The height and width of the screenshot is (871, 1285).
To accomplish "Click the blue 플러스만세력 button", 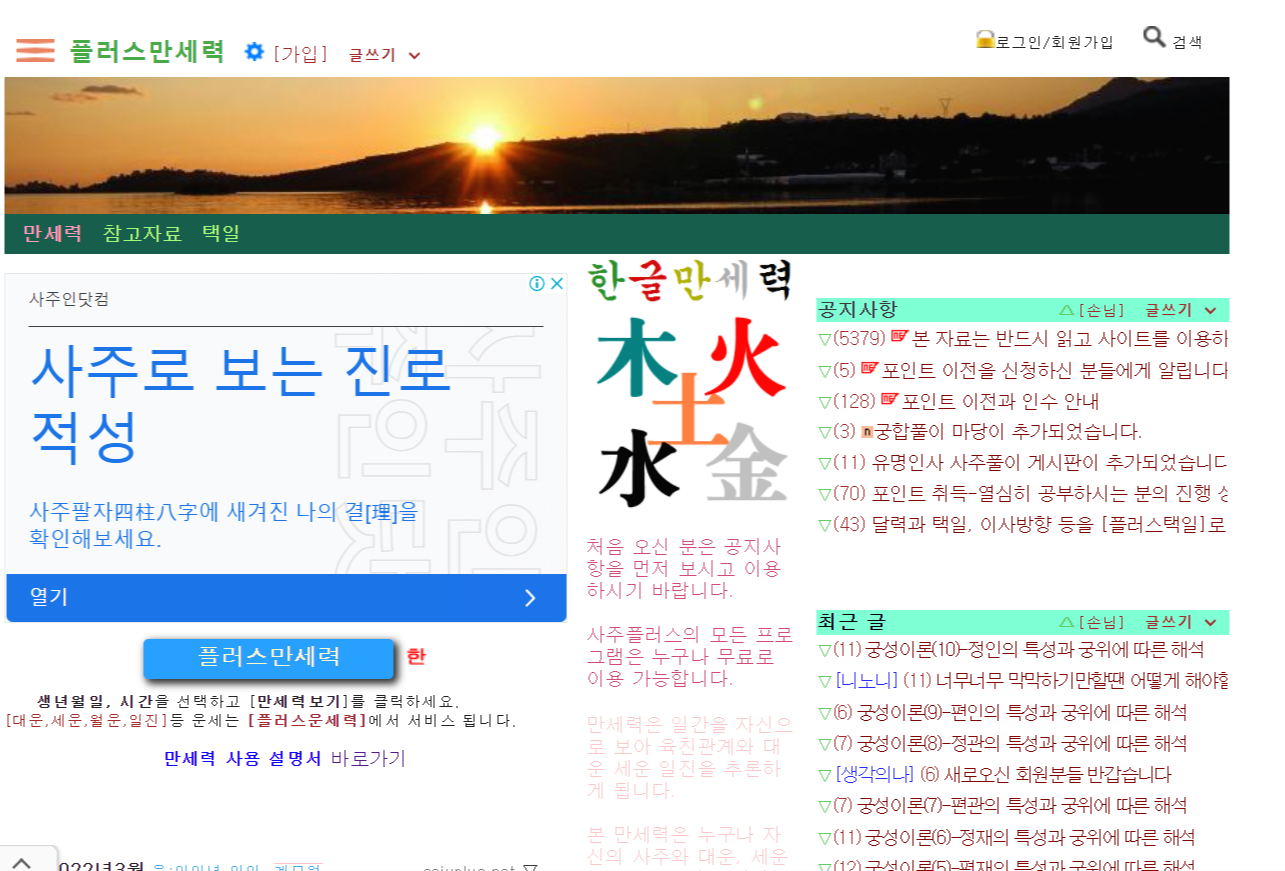I will point(269,658).
